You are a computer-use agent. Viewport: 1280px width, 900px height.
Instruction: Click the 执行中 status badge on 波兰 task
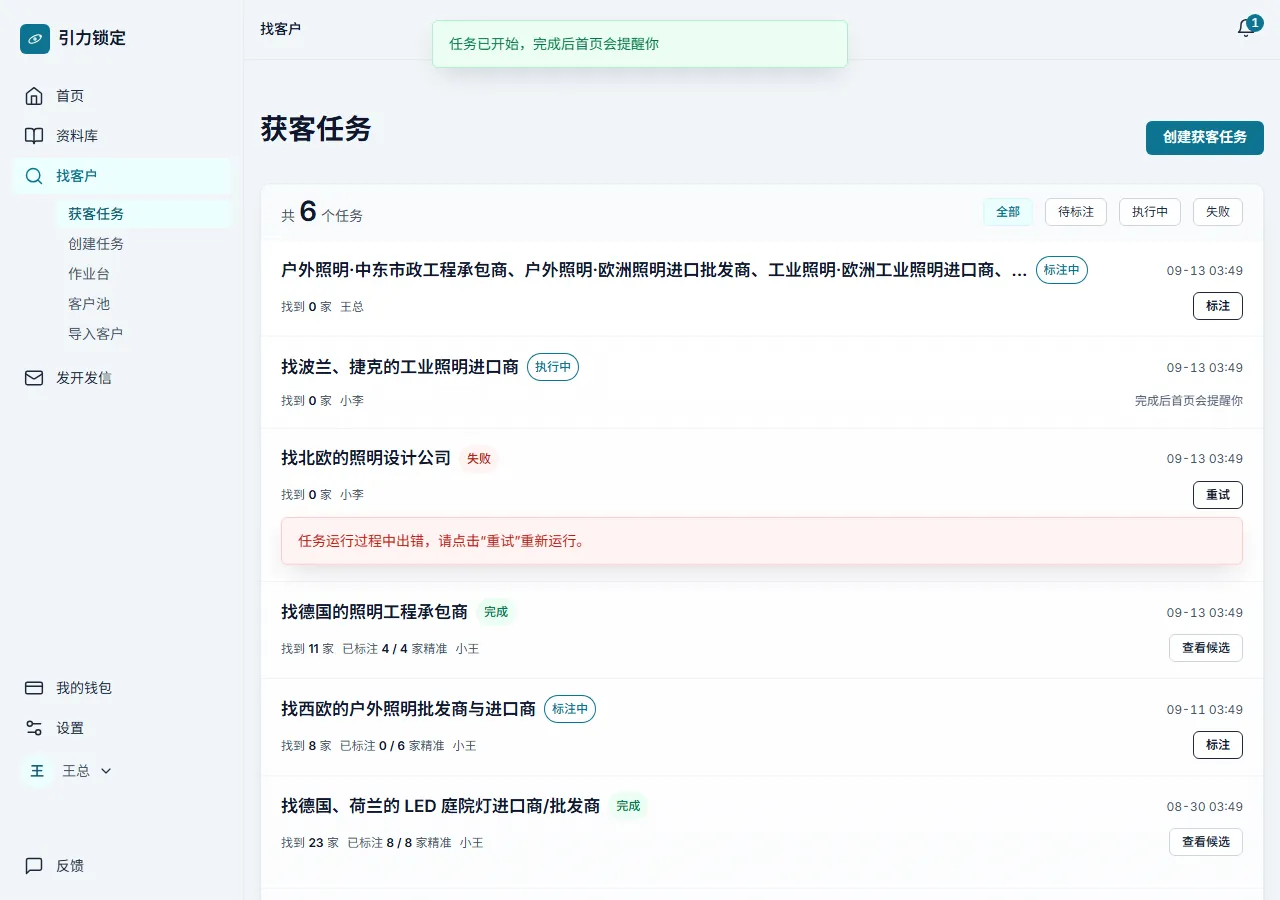tap(553, 367)
